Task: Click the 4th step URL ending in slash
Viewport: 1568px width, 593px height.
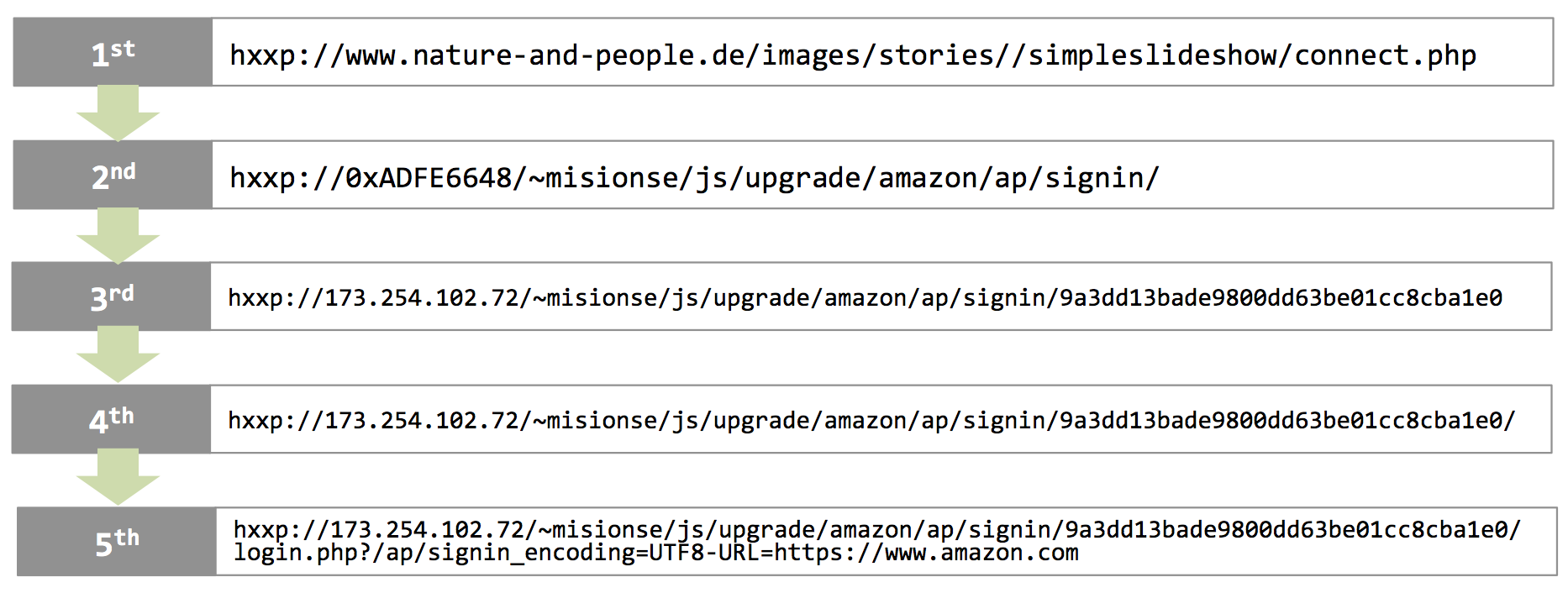Action: click(x=871, y=420)
